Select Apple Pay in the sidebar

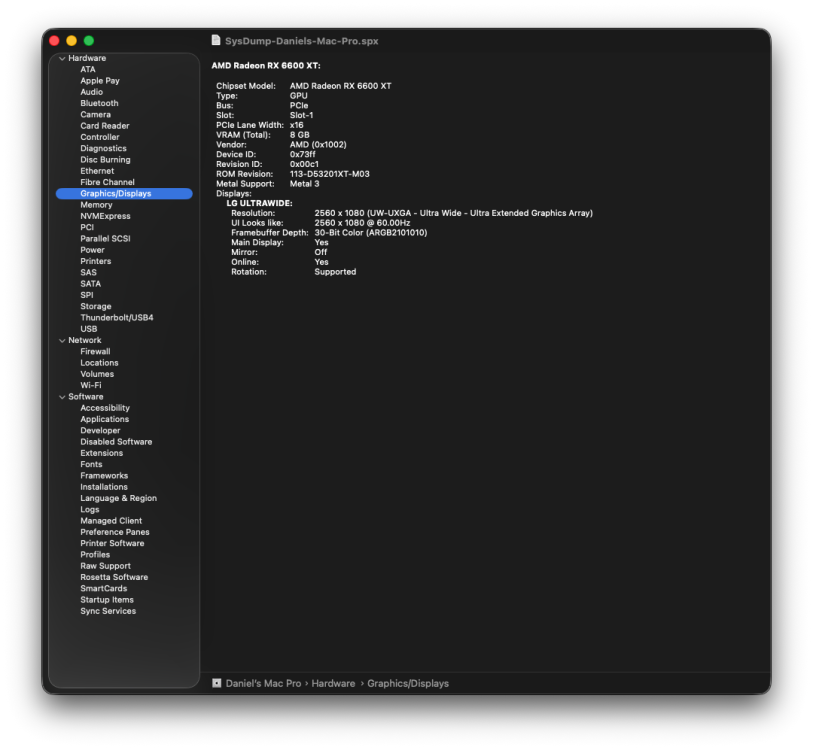[100, 81]
